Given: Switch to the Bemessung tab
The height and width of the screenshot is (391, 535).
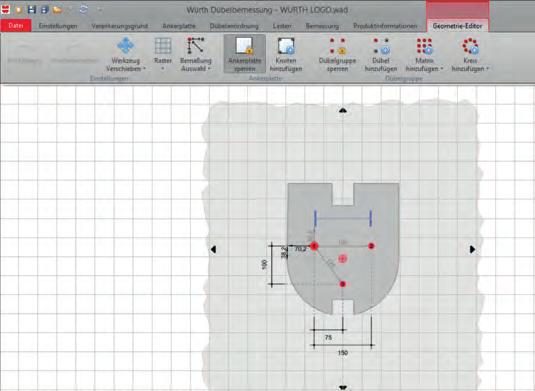Looking at the screenshot, I should pos(322,26).
